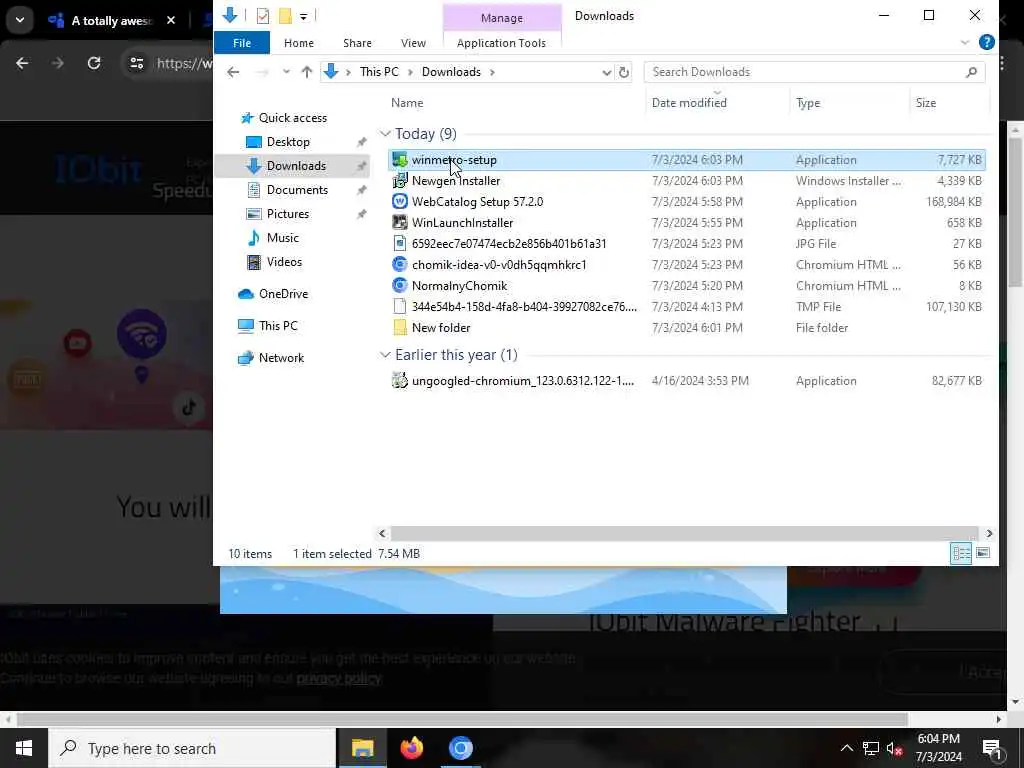Open Music in navigation pane

pos(282,238)
